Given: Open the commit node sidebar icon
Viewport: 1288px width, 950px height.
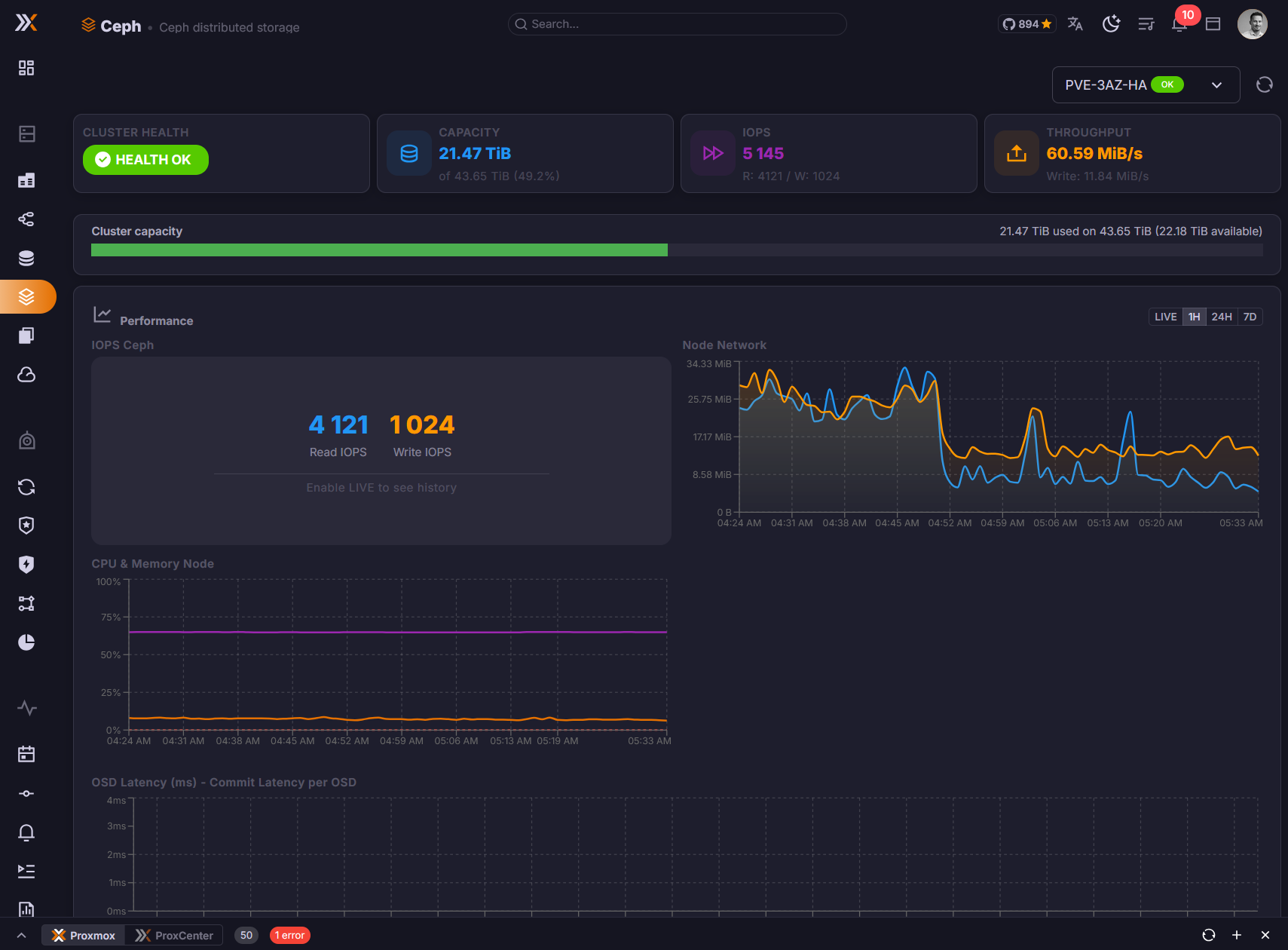Looking at the screenshot, I should (26, 793).
